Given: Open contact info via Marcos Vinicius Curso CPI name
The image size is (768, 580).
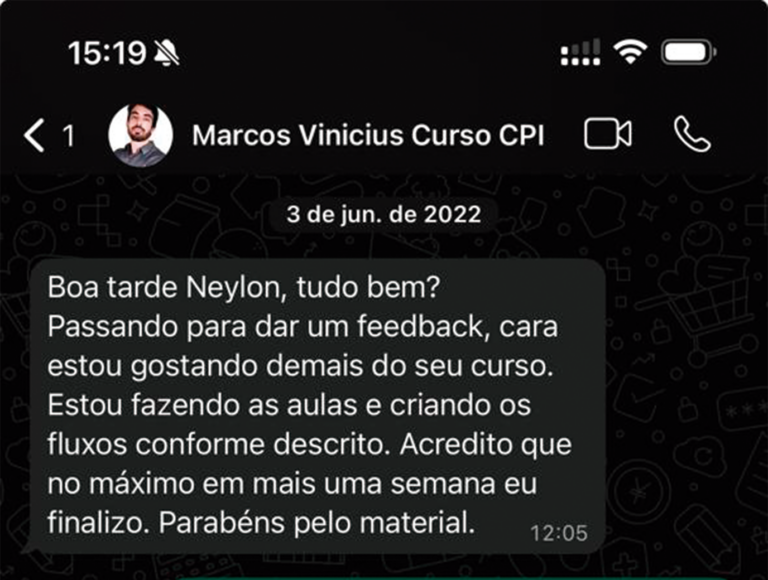Looking at the screenshot, I should click(x=368, y=135).
